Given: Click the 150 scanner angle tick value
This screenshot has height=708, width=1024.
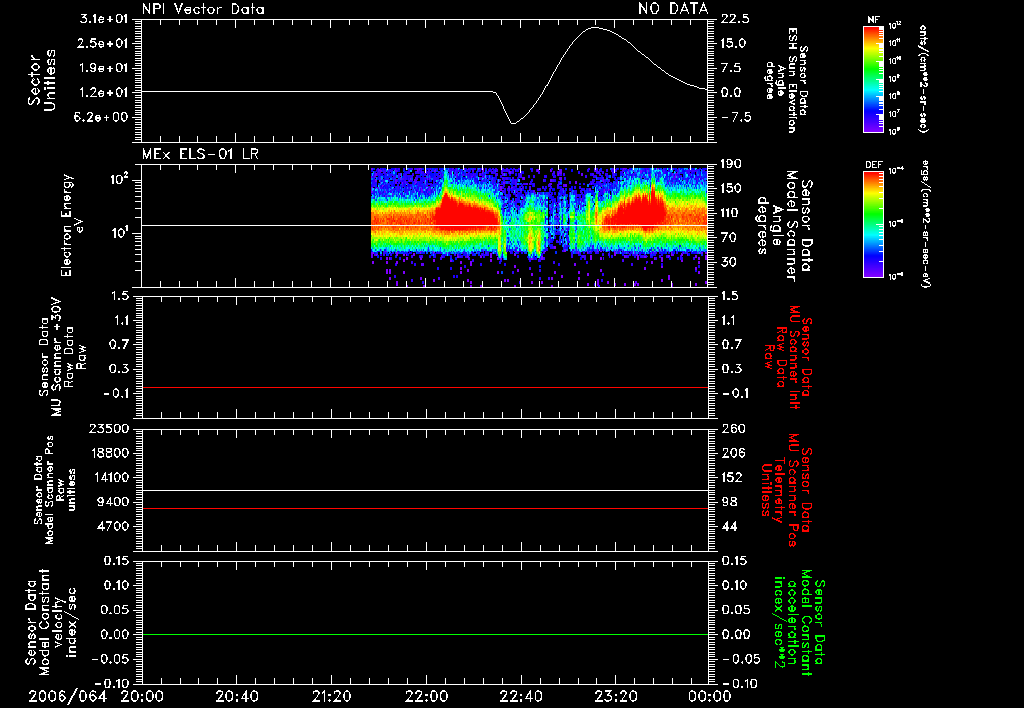Looking at the screenshot, I should [731, 189].
